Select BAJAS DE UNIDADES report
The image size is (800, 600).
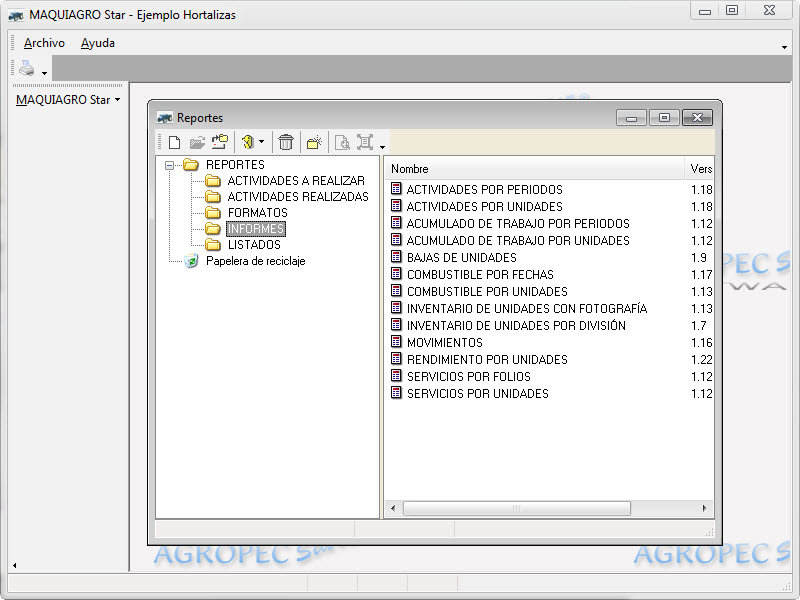(x=462, y=258)
